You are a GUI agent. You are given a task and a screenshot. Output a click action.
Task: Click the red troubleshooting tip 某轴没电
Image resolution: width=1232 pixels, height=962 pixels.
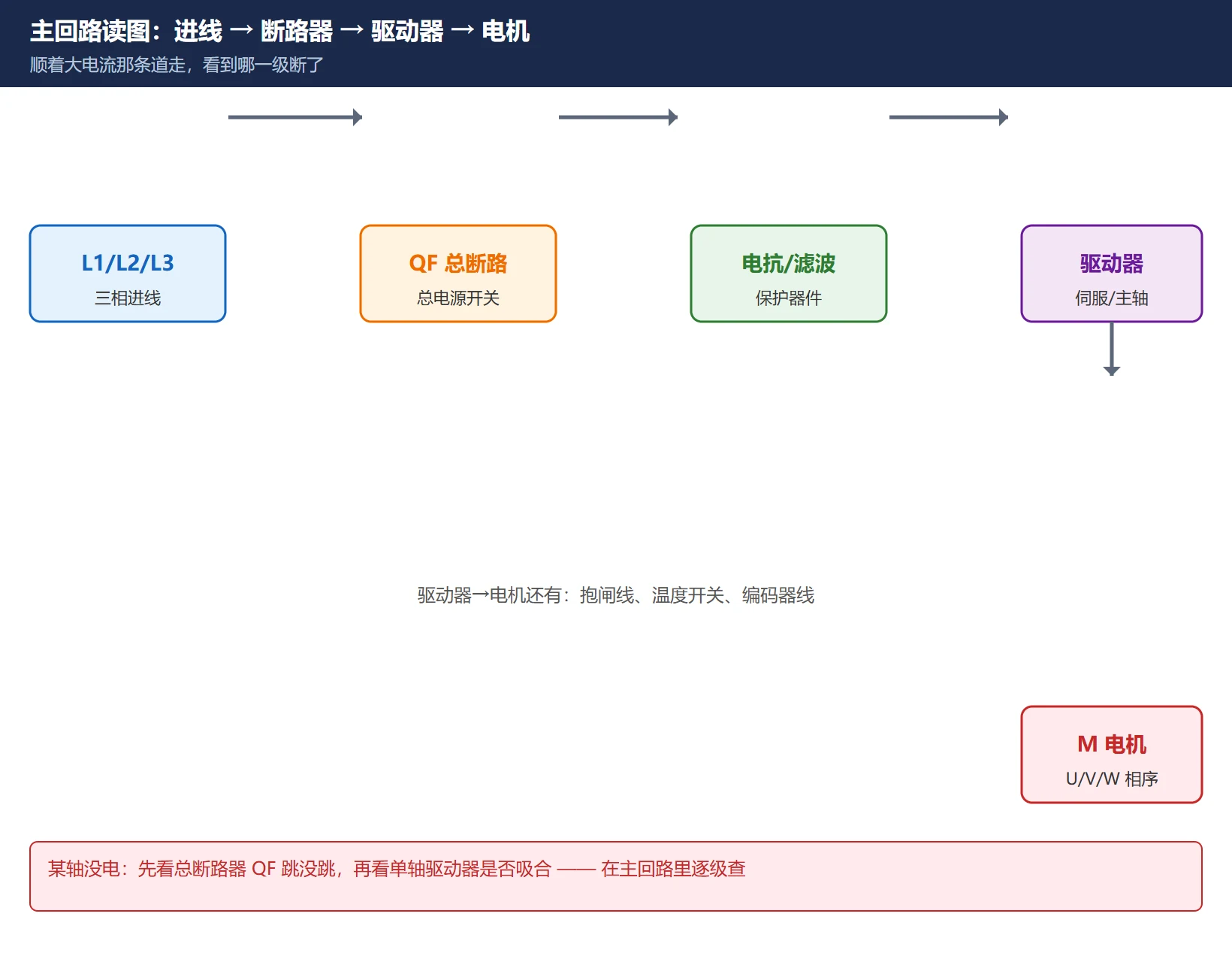pos(616,876)
